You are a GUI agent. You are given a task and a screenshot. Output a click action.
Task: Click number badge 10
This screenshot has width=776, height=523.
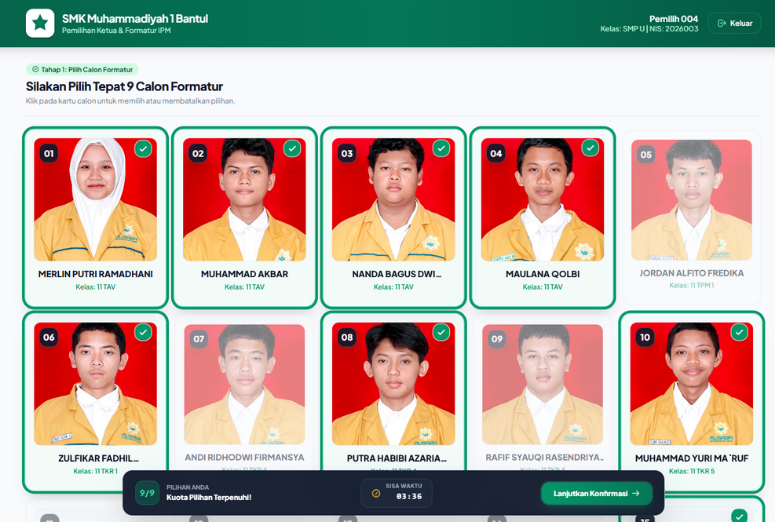coord(645,337)
